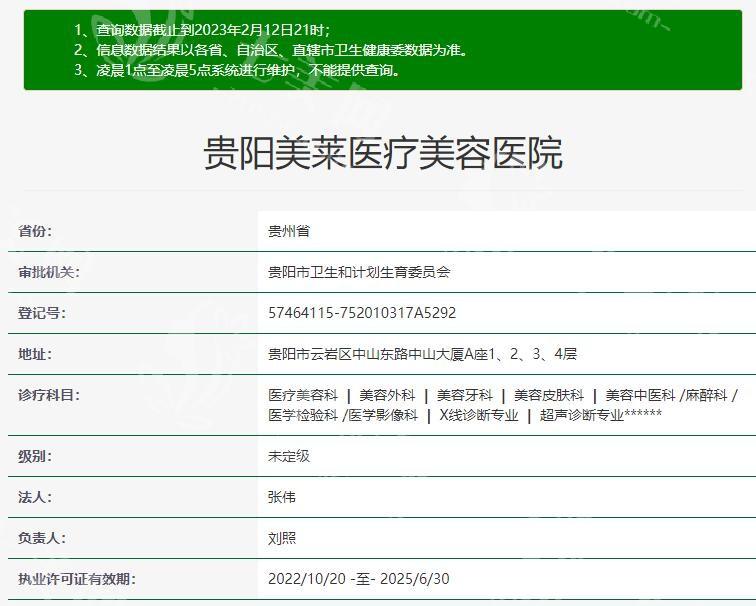This screenshot has height=606, width=756.
Task: Click the hospital title 贵阳美莱医疗美容医院
Action: [x=383, y=153]
